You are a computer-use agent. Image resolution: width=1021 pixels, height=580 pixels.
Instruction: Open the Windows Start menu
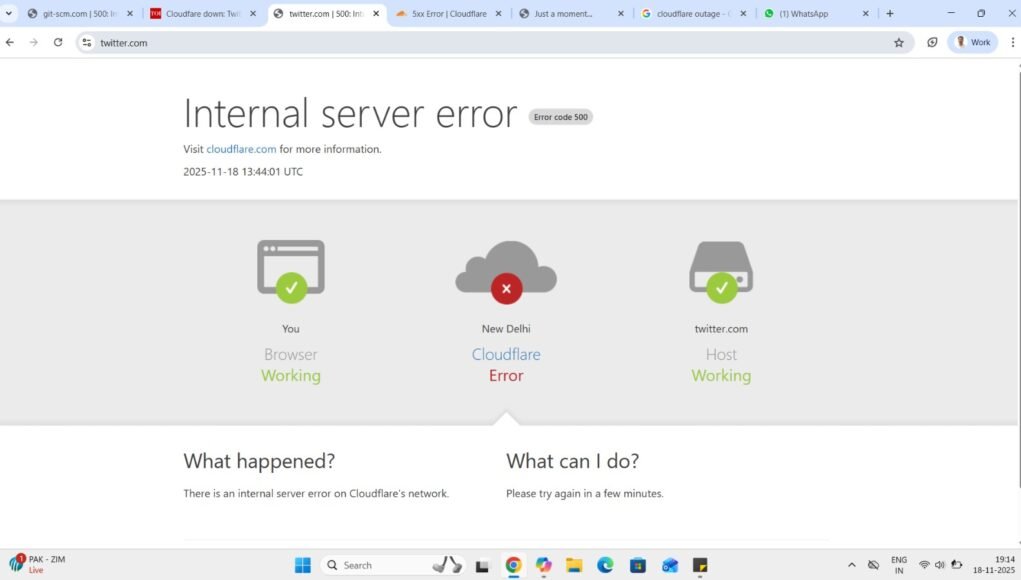point(302,565)
